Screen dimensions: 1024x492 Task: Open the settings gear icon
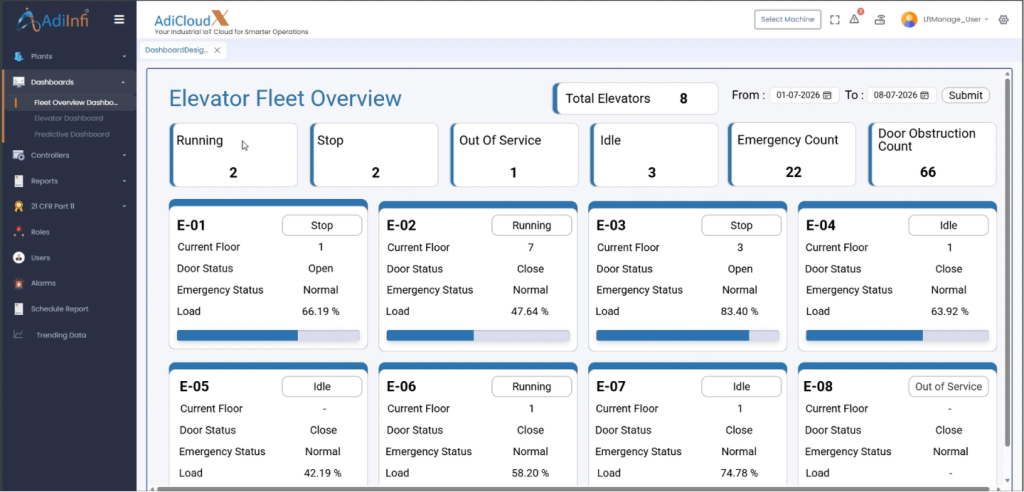(x=1004, y=20)
